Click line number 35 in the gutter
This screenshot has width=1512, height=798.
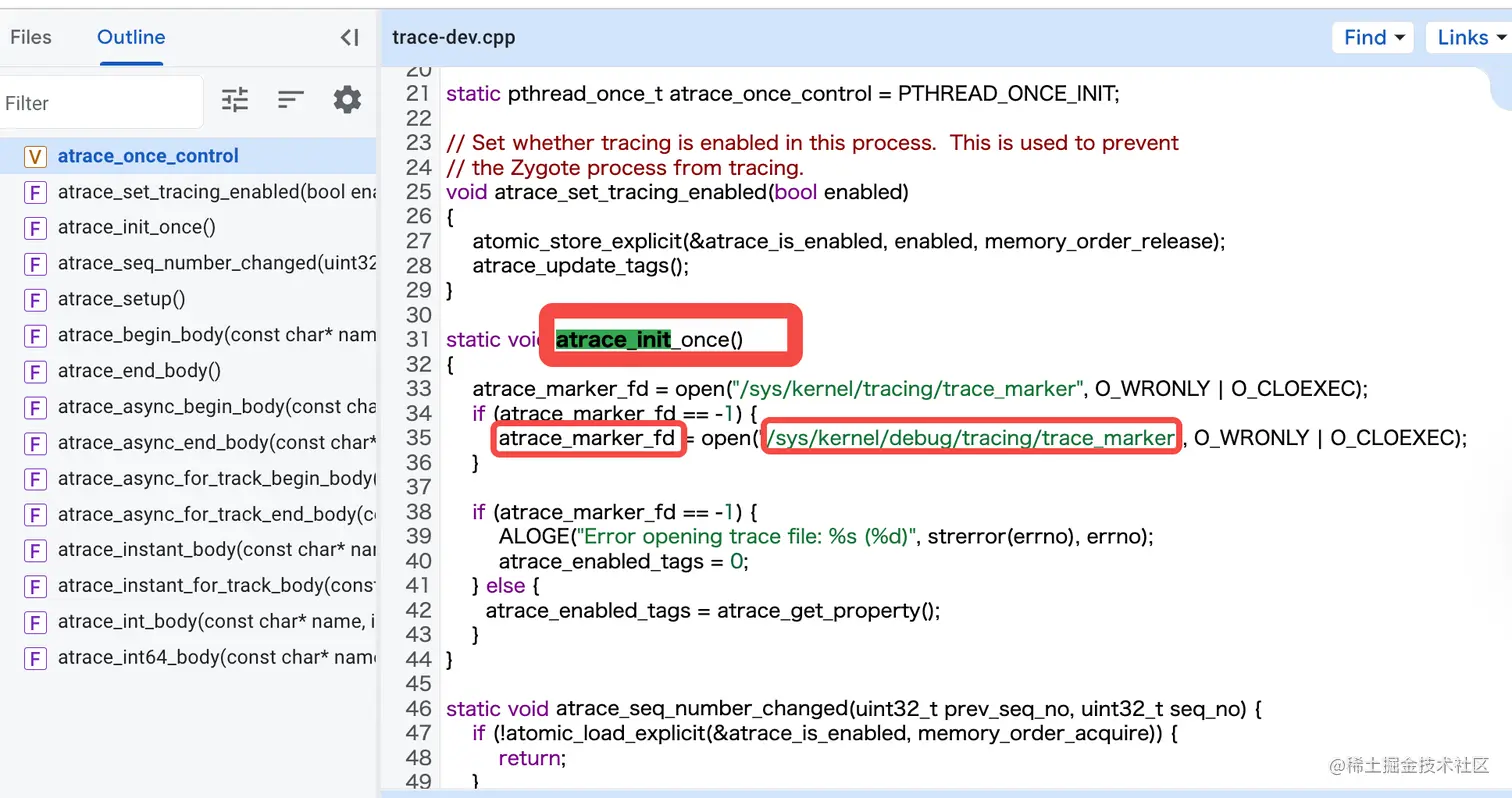(x=418, y=438)
